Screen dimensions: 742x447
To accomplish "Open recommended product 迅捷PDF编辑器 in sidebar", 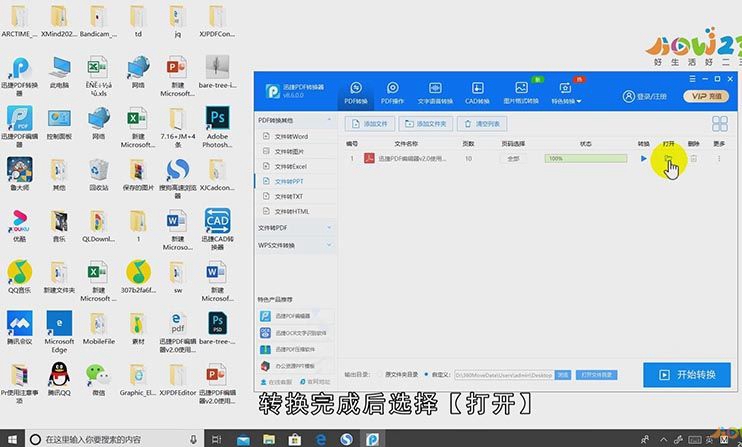I will point(296,316).
